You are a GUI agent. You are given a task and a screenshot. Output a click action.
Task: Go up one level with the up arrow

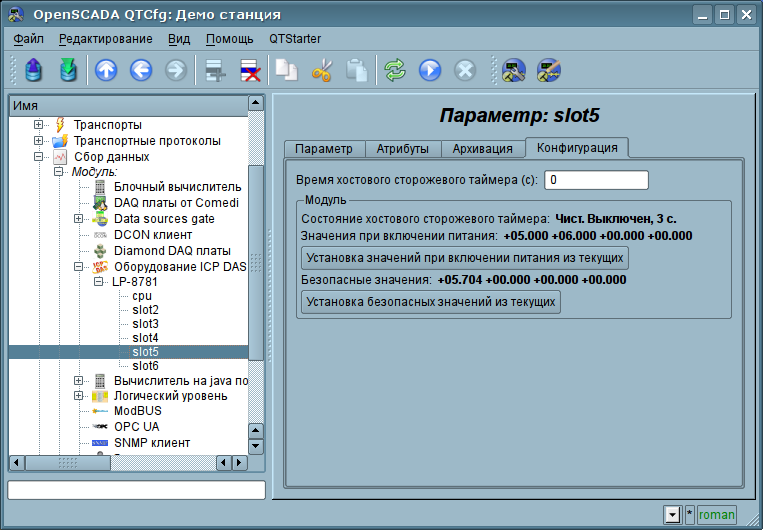pos(106,70)
